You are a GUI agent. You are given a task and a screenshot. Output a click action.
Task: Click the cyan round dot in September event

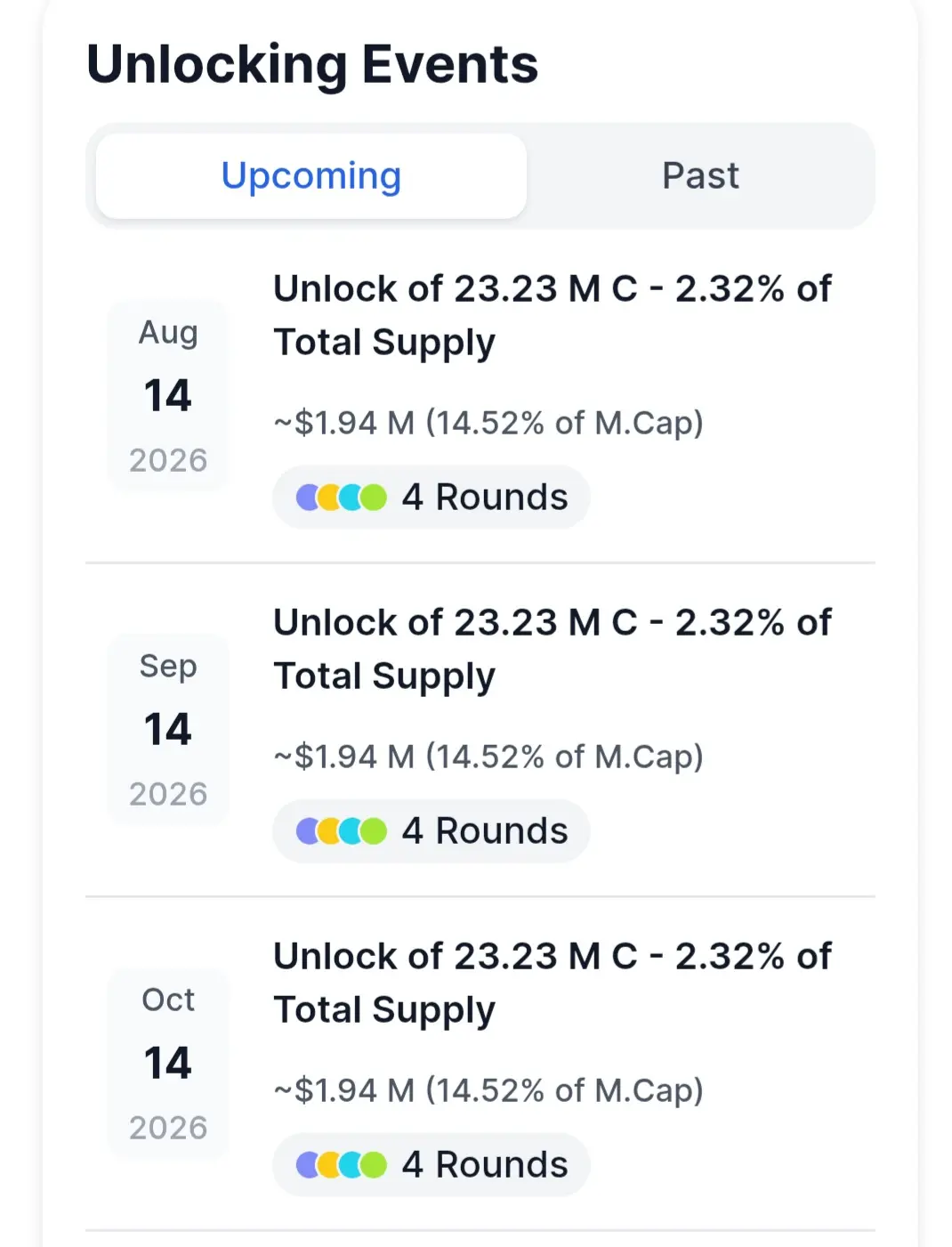[x=351, y=831]
